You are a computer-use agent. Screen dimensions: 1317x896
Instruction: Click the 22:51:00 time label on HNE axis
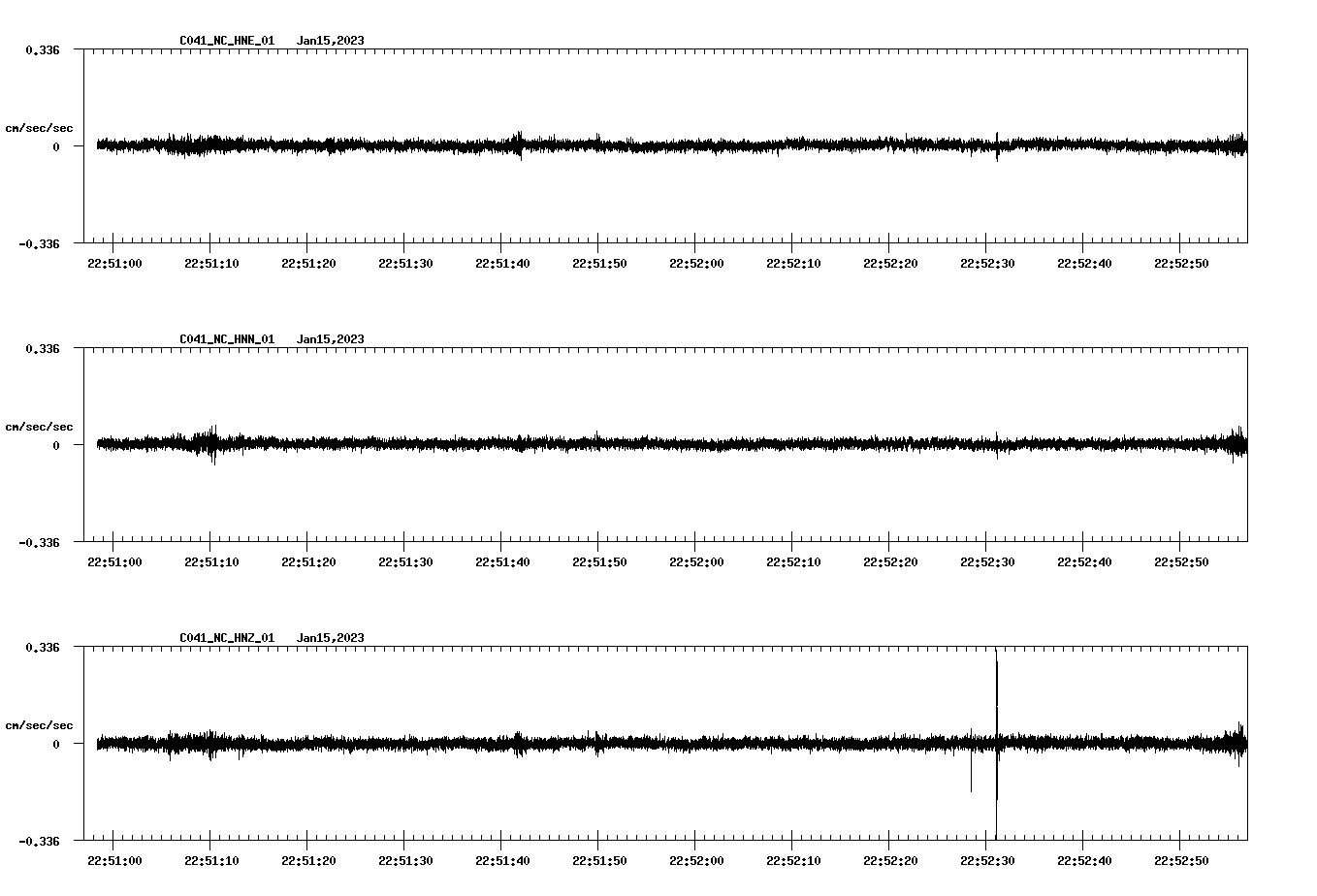(114, 264)
